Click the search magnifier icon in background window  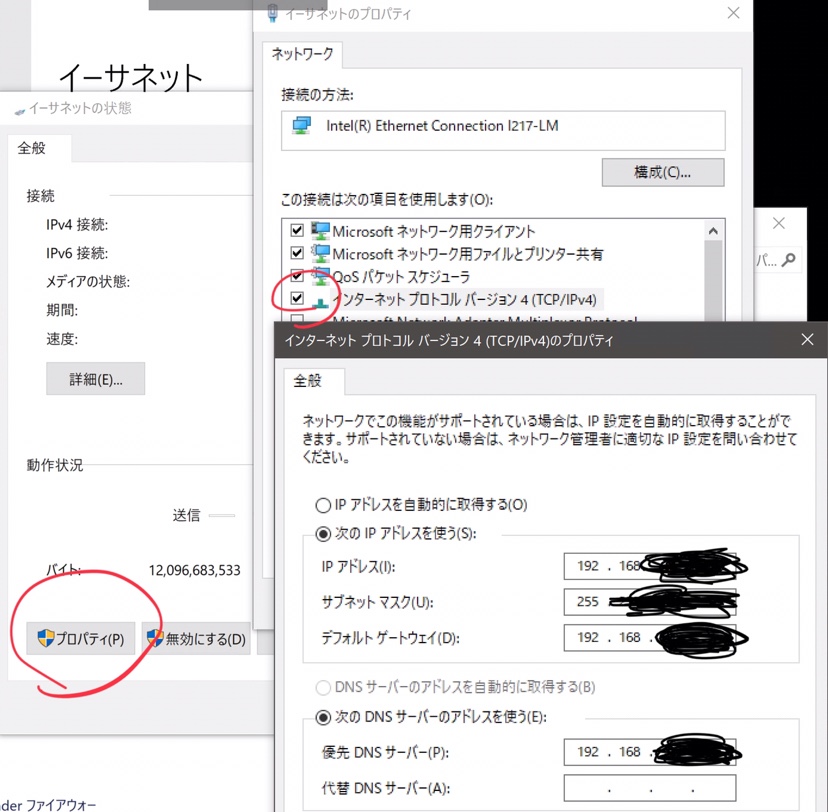click(788, 259)
